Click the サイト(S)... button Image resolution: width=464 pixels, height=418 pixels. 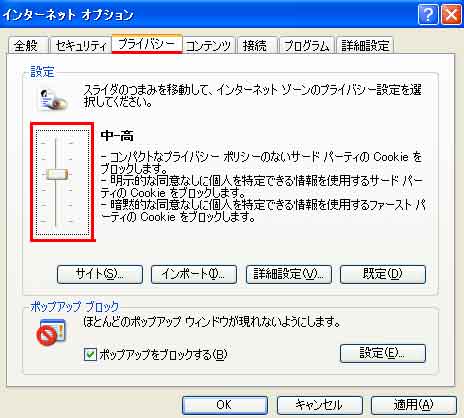pos(100,274)
